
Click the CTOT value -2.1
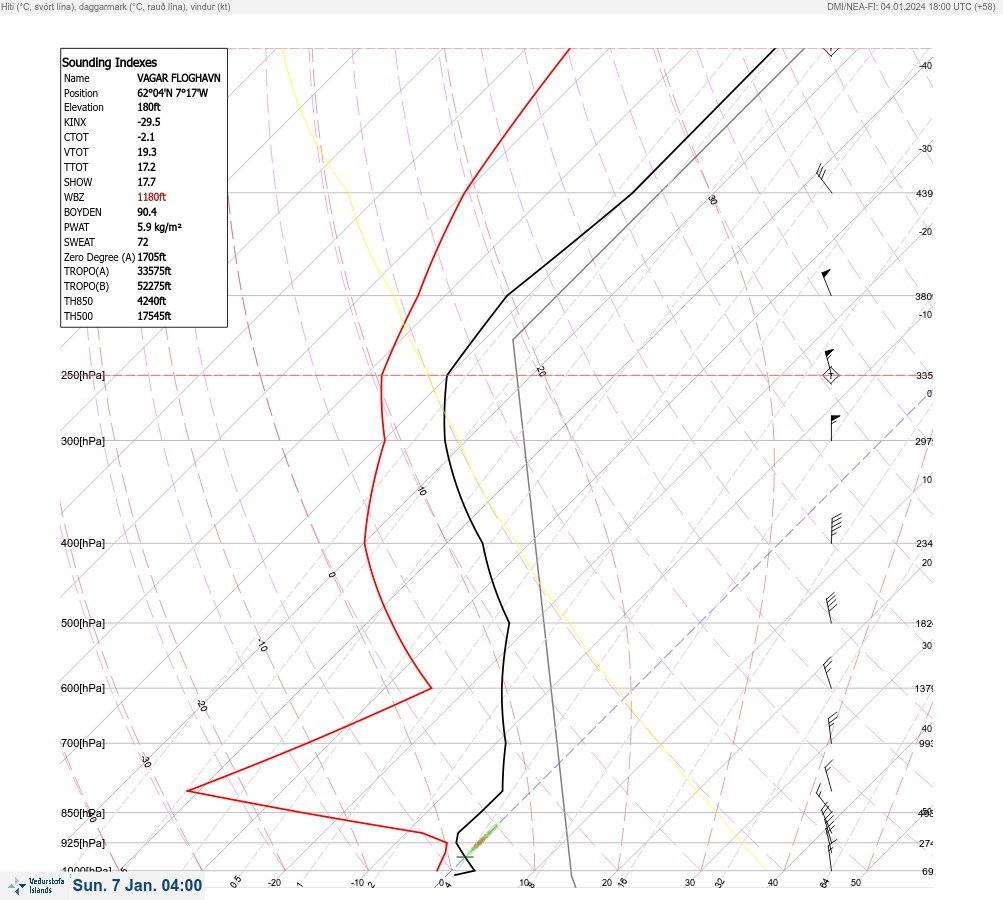[x=146, y=137]
